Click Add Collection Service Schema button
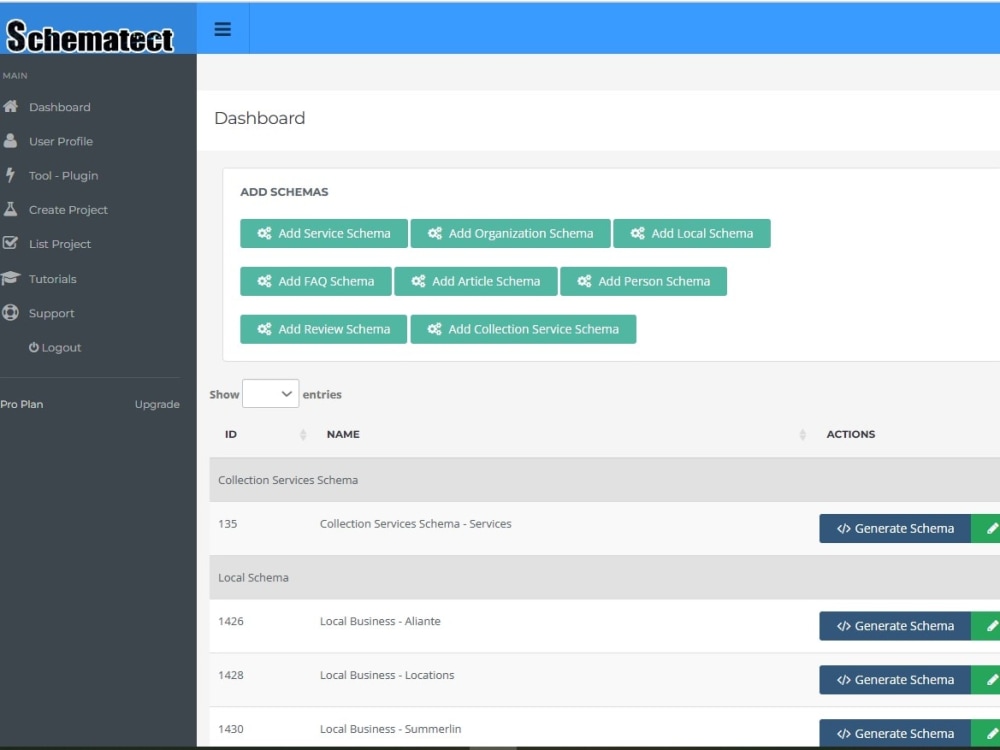 point(523,329)
